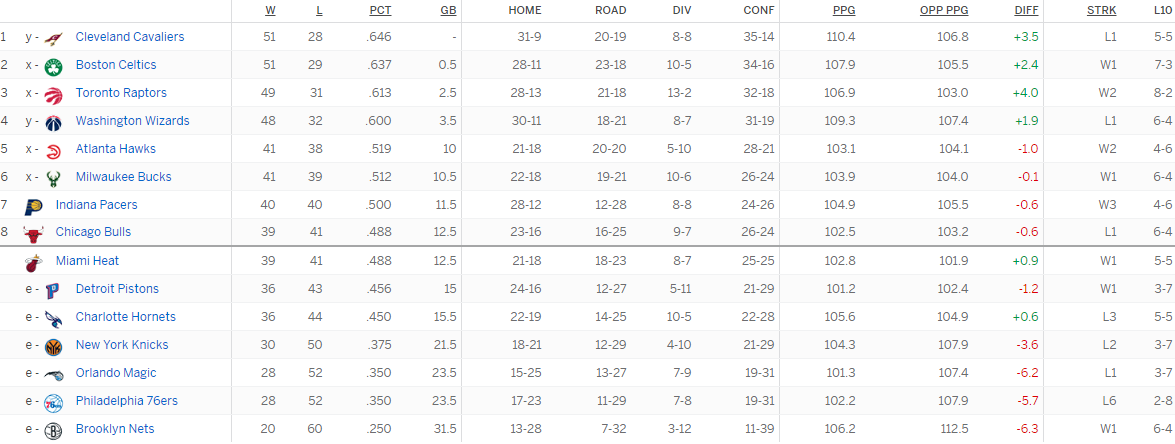Sort standings by DIFF column header

[x=1025, y=10]
